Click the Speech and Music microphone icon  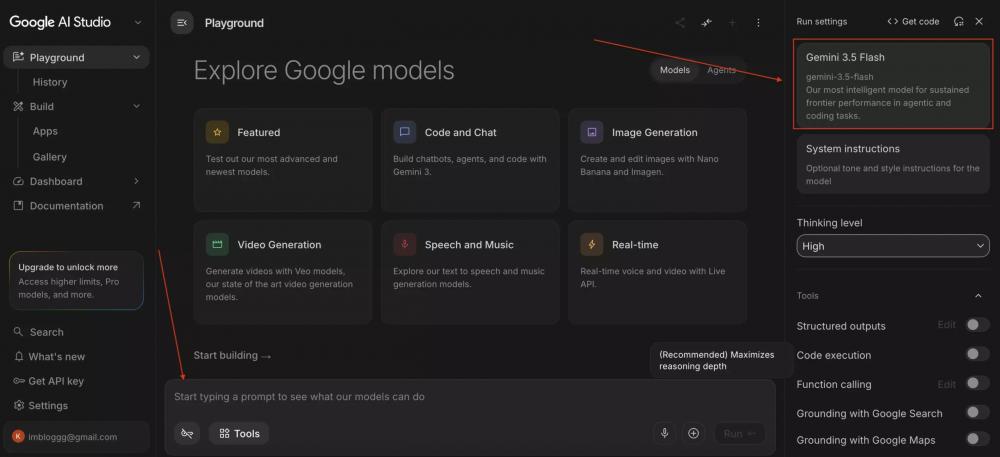tap(404, 245)
